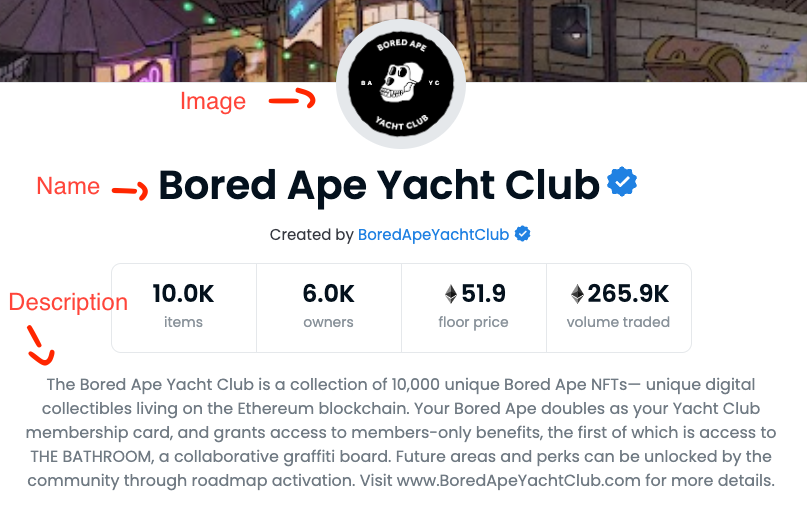Image resolution: width=807 pixels, height=510 pixels.
Task: Click the red Image annotation label
Action: (213, 102)
